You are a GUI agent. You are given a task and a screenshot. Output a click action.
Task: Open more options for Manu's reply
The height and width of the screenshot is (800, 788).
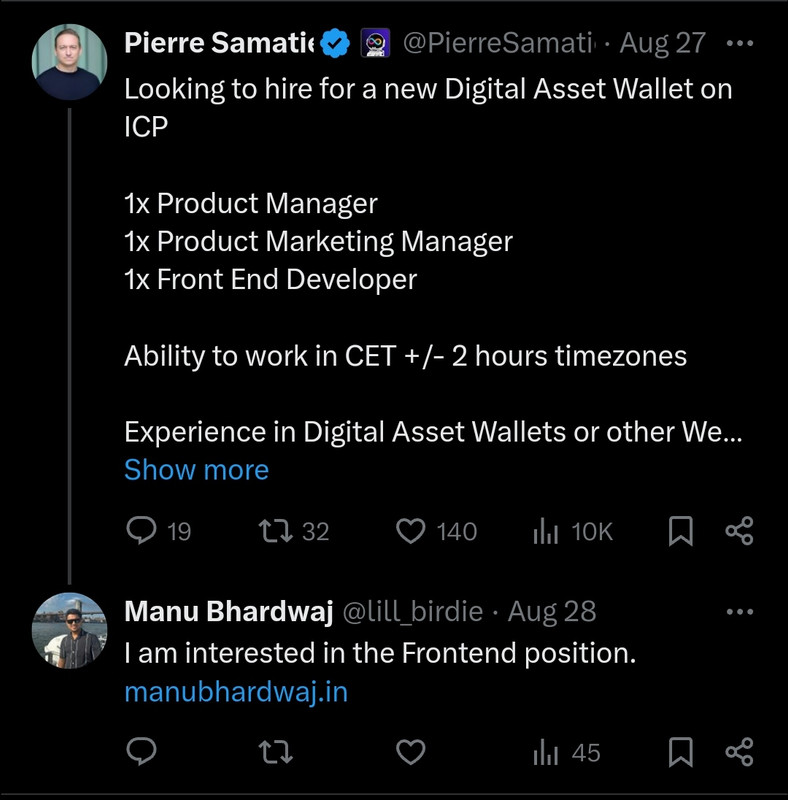click(739, 611)
